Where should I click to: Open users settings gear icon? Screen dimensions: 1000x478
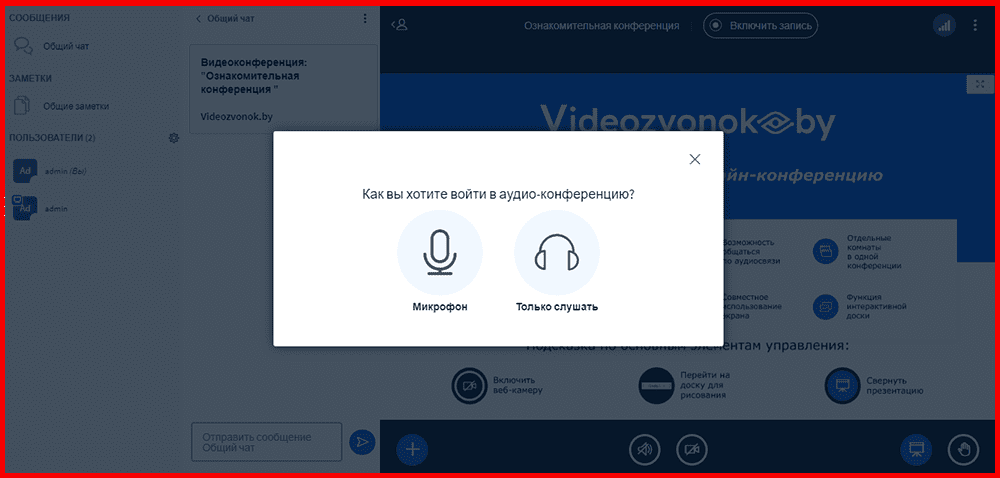click(174, 137)
